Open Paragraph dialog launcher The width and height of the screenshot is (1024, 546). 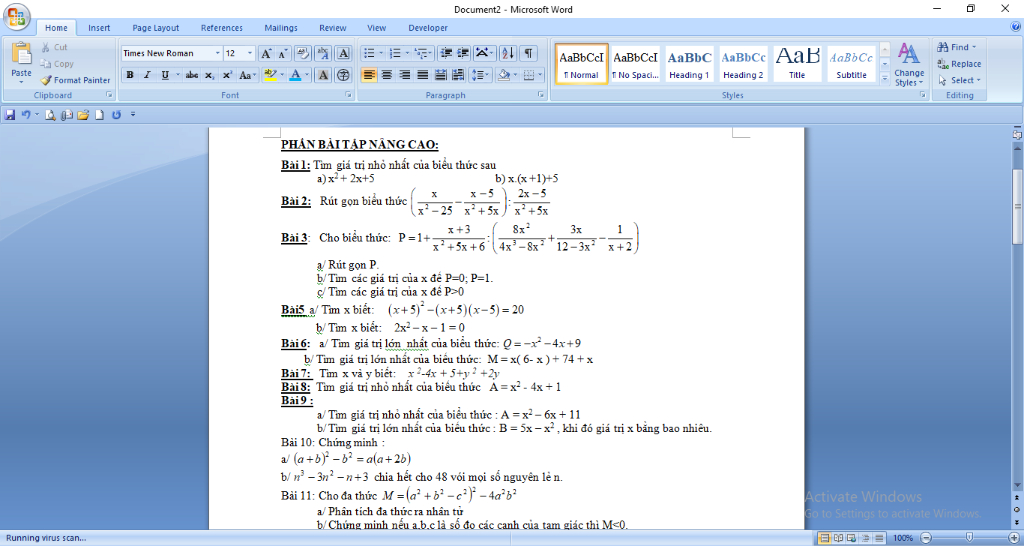coord(541,95)
